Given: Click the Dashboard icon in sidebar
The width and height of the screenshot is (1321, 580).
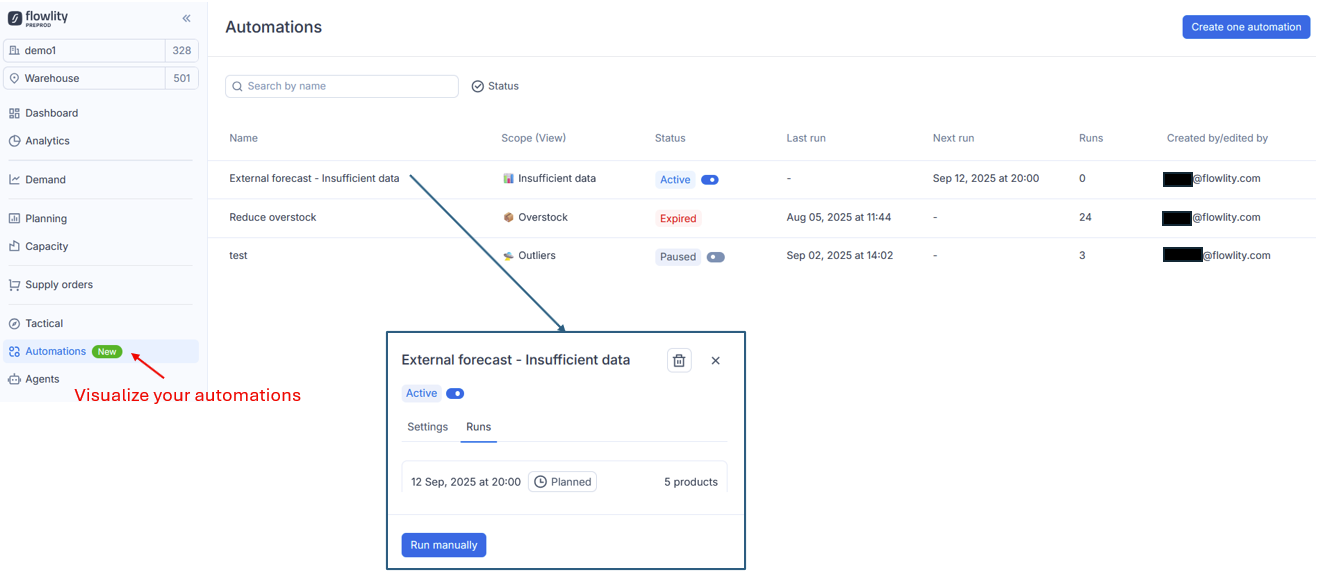Looking at the screenshot, I should pyautogui.click(x=15, y=114).
